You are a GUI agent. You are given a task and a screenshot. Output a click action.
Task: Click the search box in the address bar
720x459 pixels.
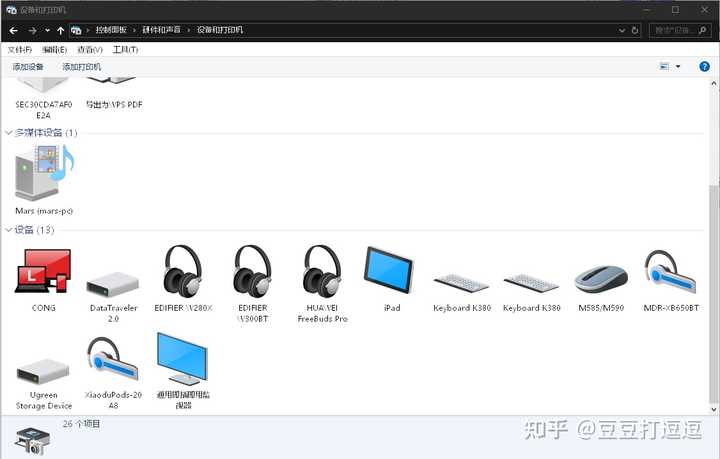point(680,30)
